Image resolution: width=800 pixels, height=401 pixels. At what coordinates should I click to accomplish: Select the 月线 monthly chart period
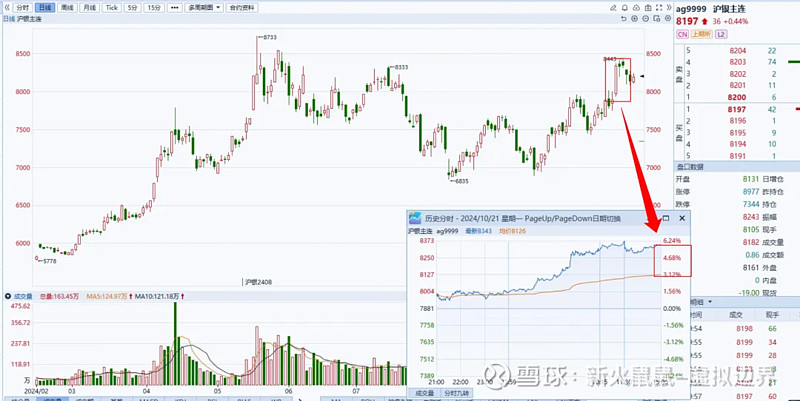coord(89,8)
